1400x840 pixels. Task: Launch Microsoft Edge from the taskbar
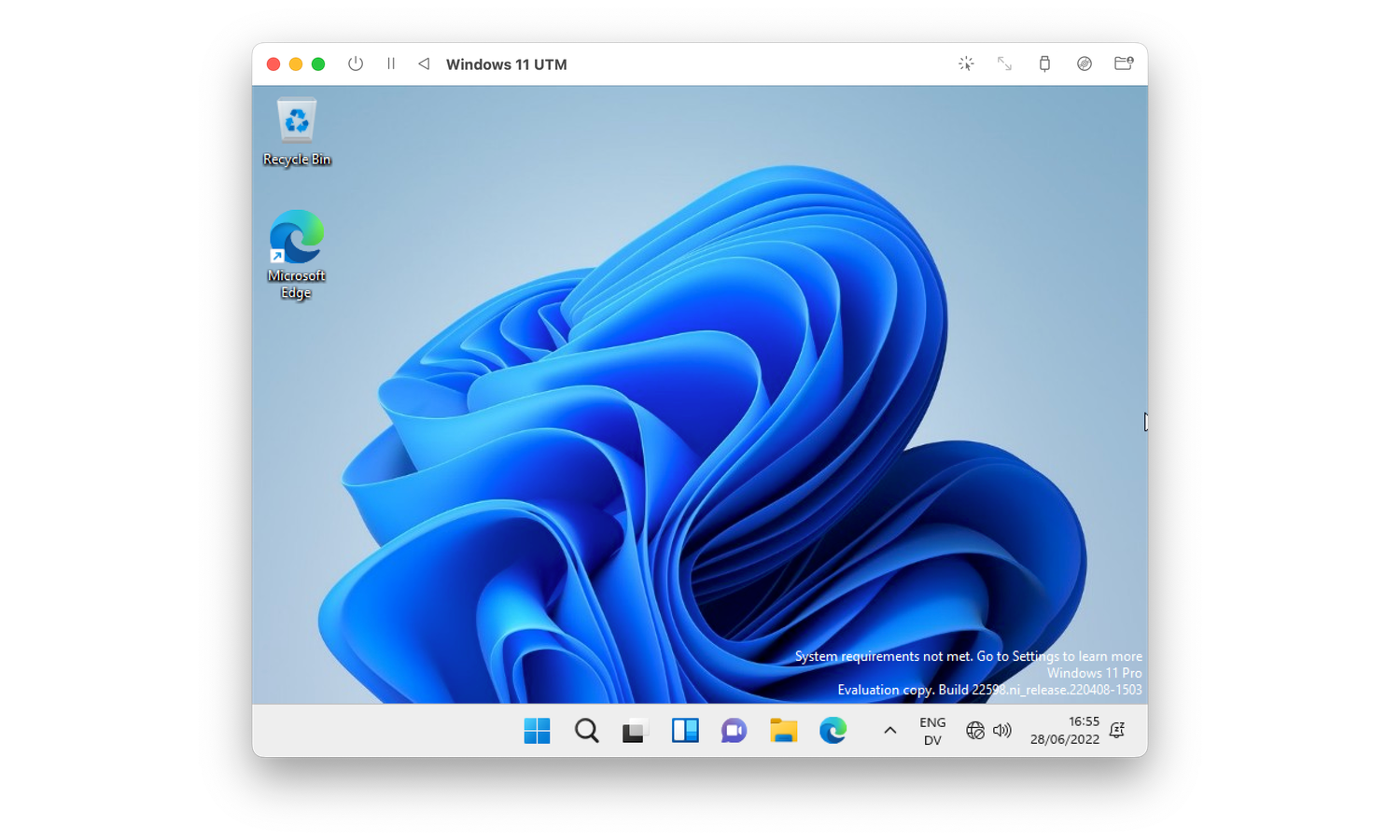click(x=833, y=731)
